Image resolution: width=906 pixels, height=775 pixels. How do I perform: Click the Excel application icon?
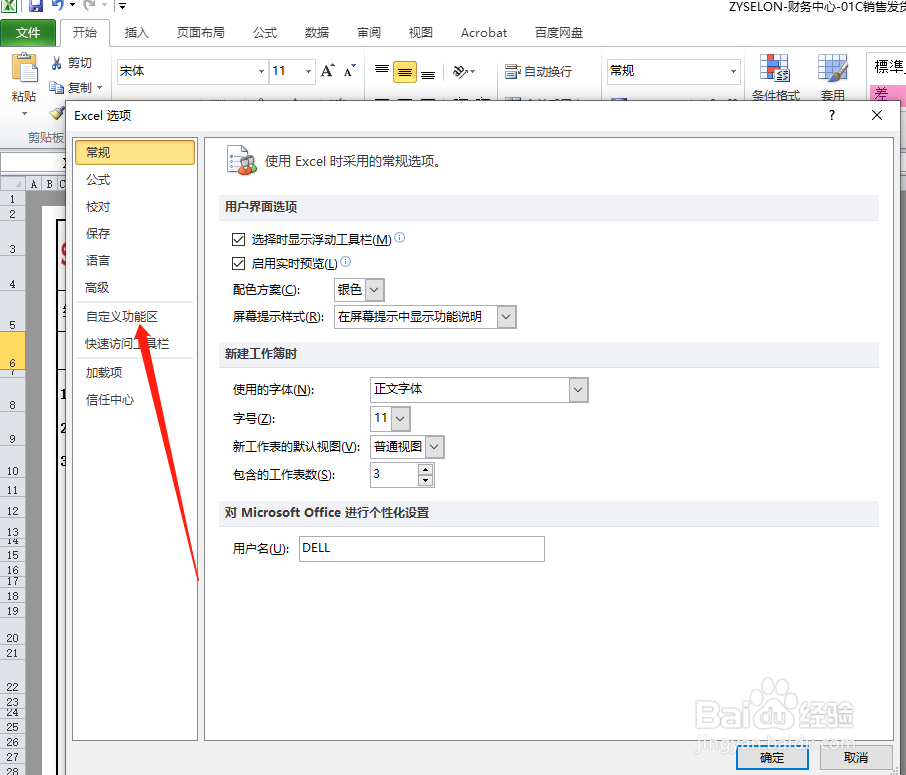(9, 6)
